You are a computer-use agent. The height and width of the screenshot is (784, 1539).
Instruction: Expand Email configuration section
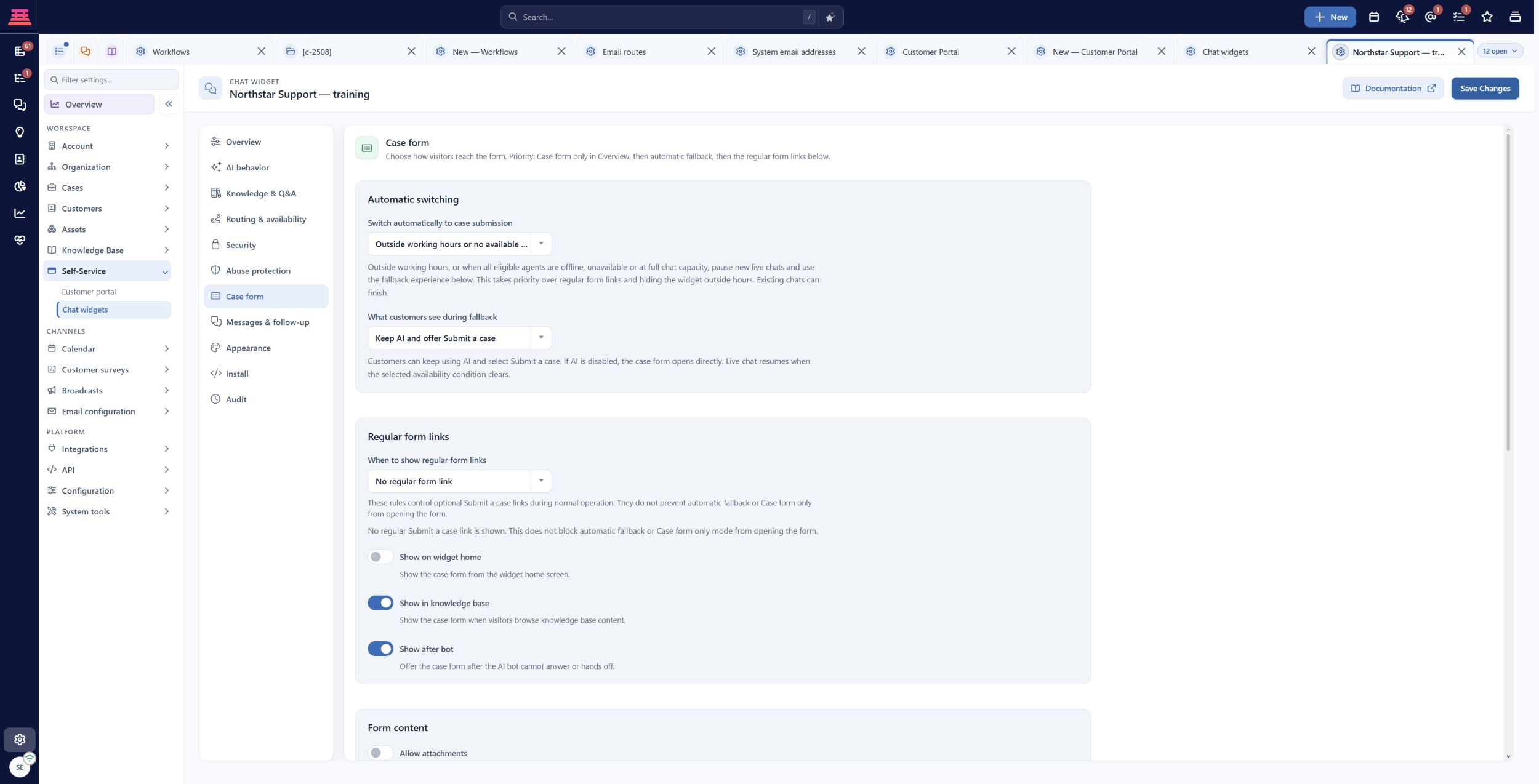(108, 411)
